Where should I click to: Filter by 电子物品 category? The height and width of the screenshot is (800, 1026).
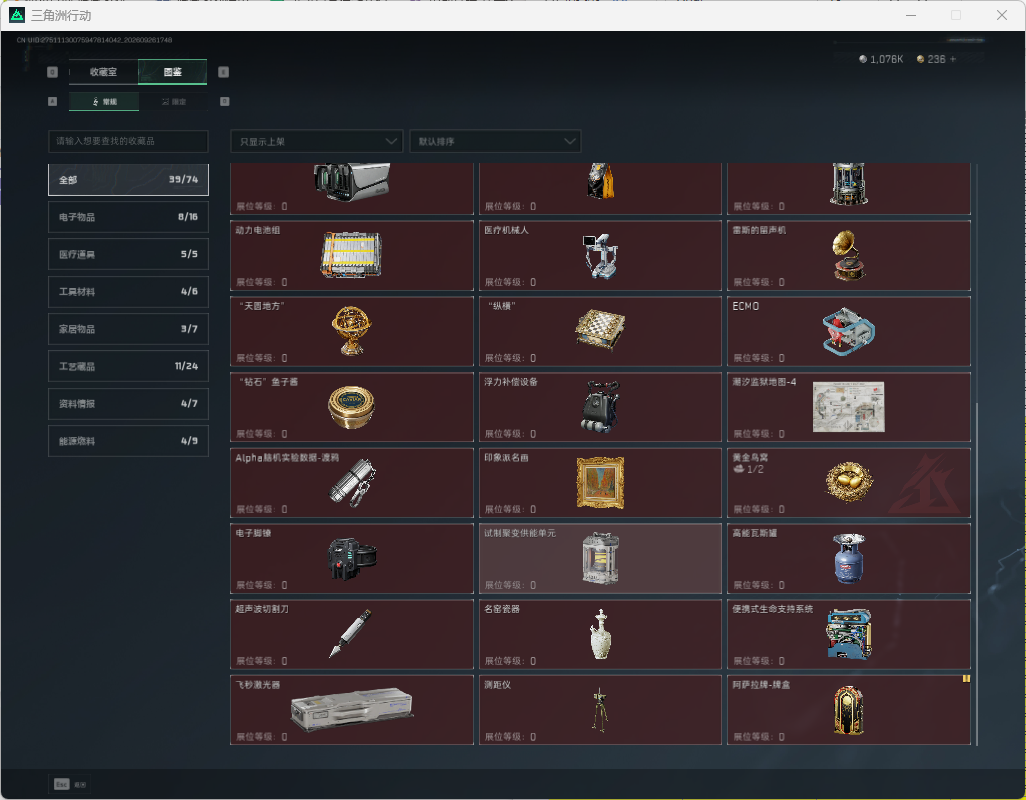coord(128,217)
